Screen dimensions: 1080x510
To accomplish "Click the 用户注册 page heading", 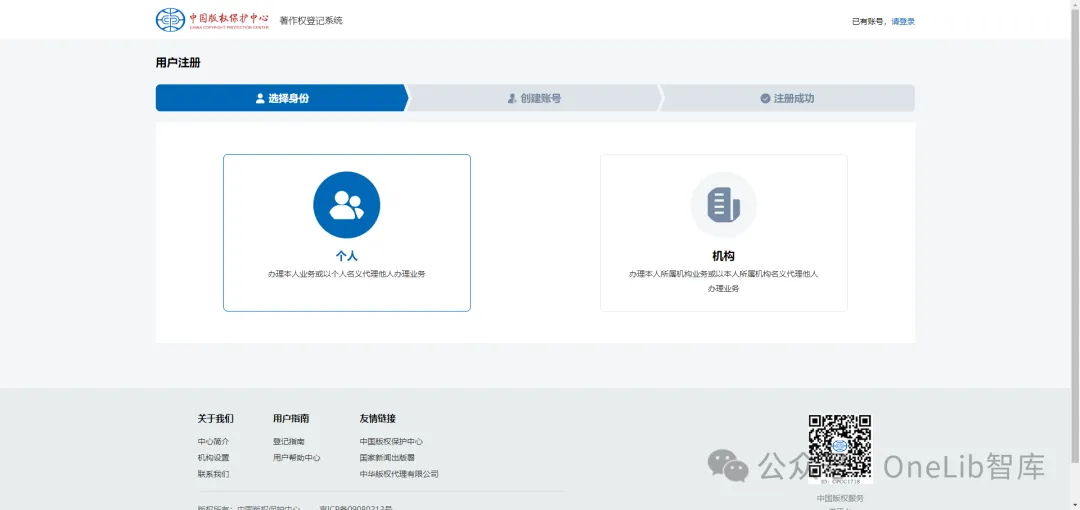I will (x=178, y=63).
